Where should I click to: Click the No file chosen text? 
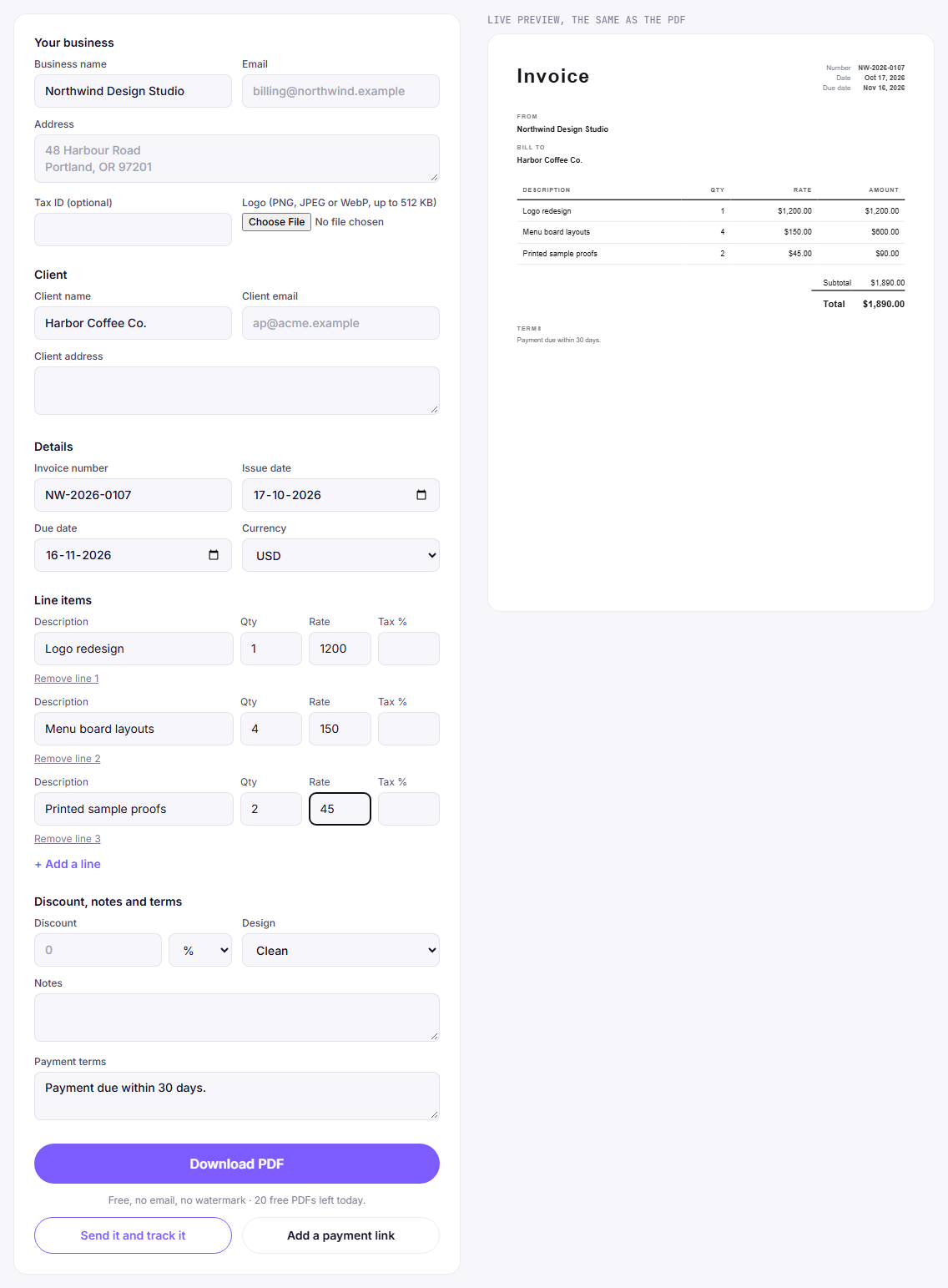[350, 222]
